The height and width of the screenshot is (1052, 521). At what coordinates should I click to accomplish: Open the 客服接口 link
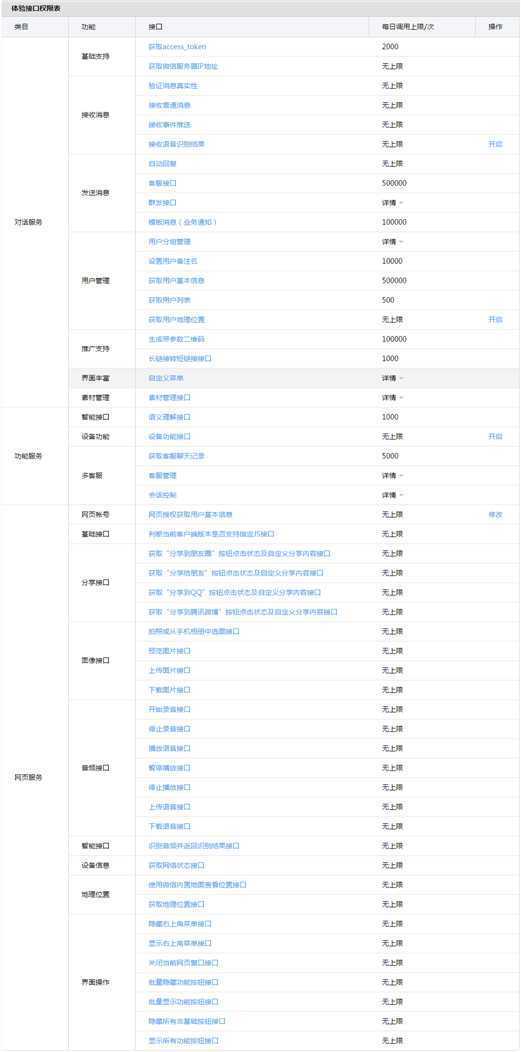pos(162,183)
